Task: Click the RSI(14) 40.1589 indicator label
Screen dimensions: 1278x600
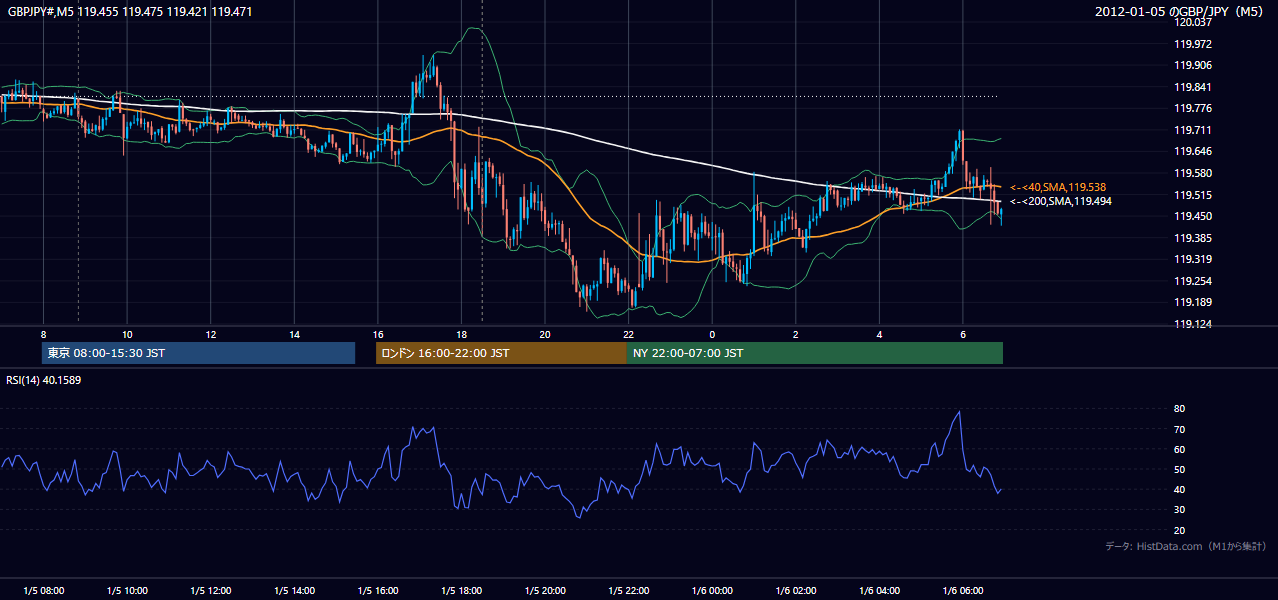Action: (x=44, y=380)
